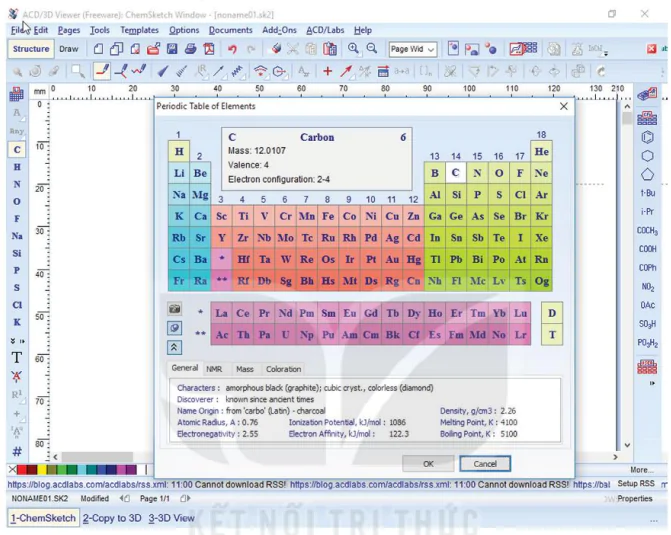This screenshot has height=535, width=671.
Task: Select Deuterium D cell in dialog
Action: [552, 313]
